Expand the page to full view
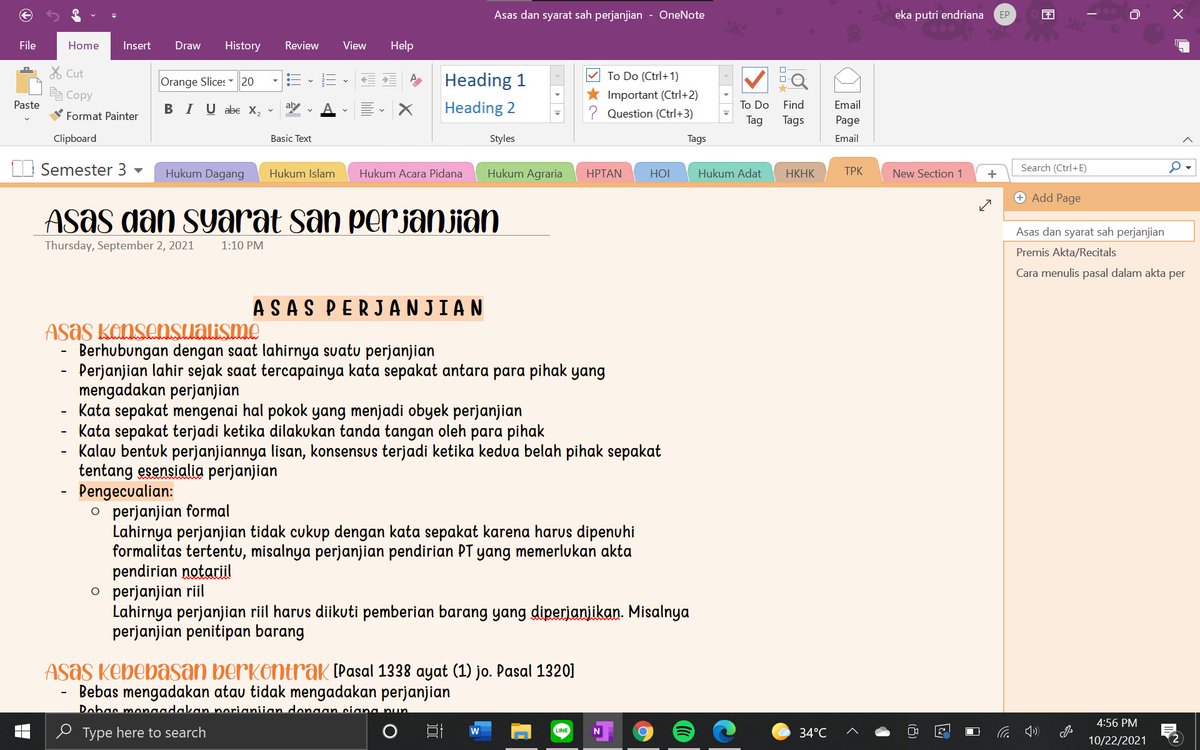1200x750 pixels. pyautogui.click(x=985, y=205)
